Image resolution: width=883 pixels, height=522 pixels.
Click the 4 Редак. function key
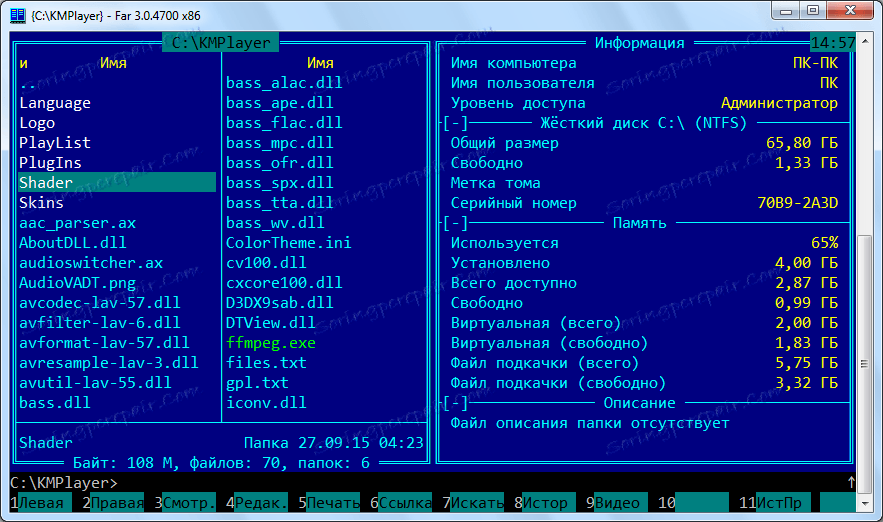[x=257, y=502]
